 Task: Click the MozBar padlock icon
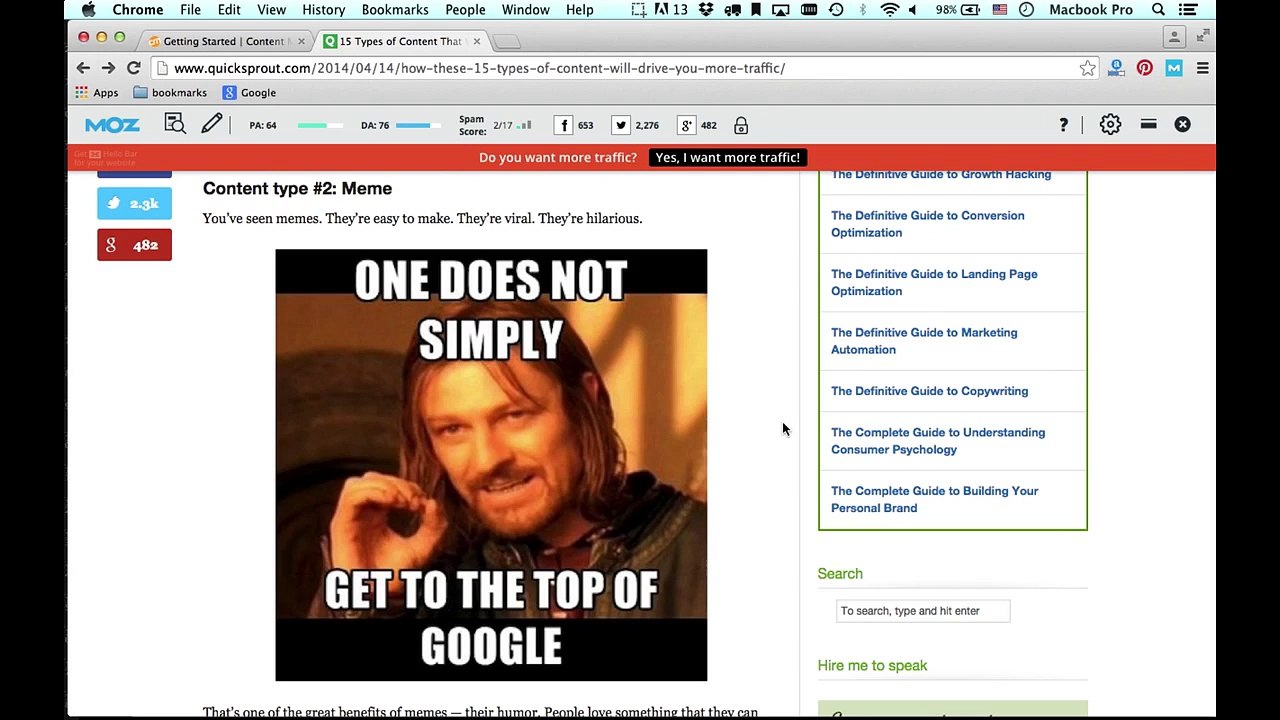(x=741, y=125)
